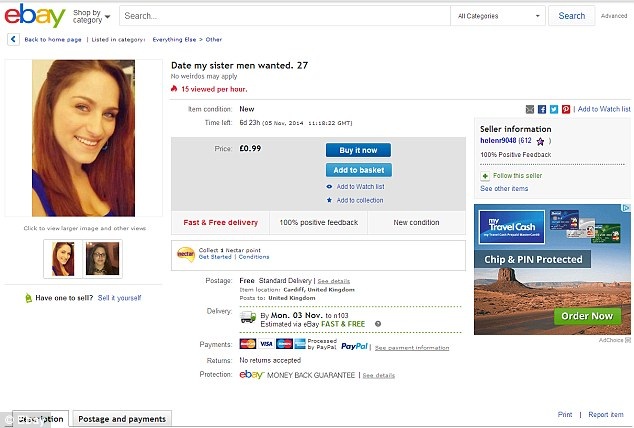The height and width of the screenshot is (428, 634).
Task: Share listing on Facebook
Action: [541, 109]
